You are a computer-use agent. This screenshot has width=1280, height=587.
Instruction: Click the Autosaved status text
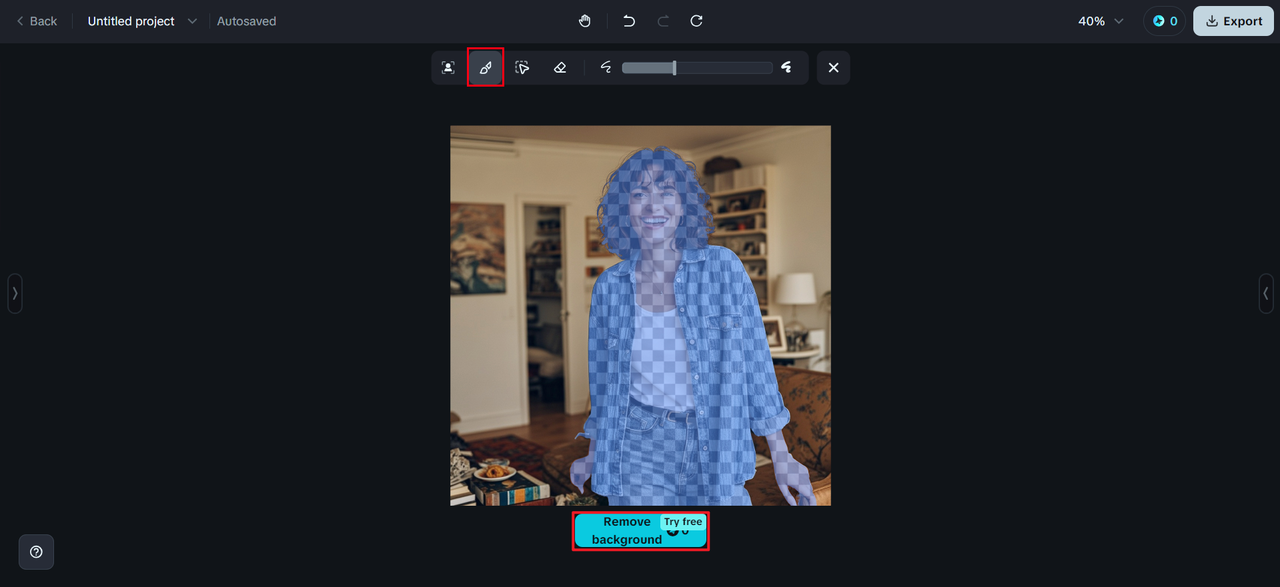(x=247, y=21)
